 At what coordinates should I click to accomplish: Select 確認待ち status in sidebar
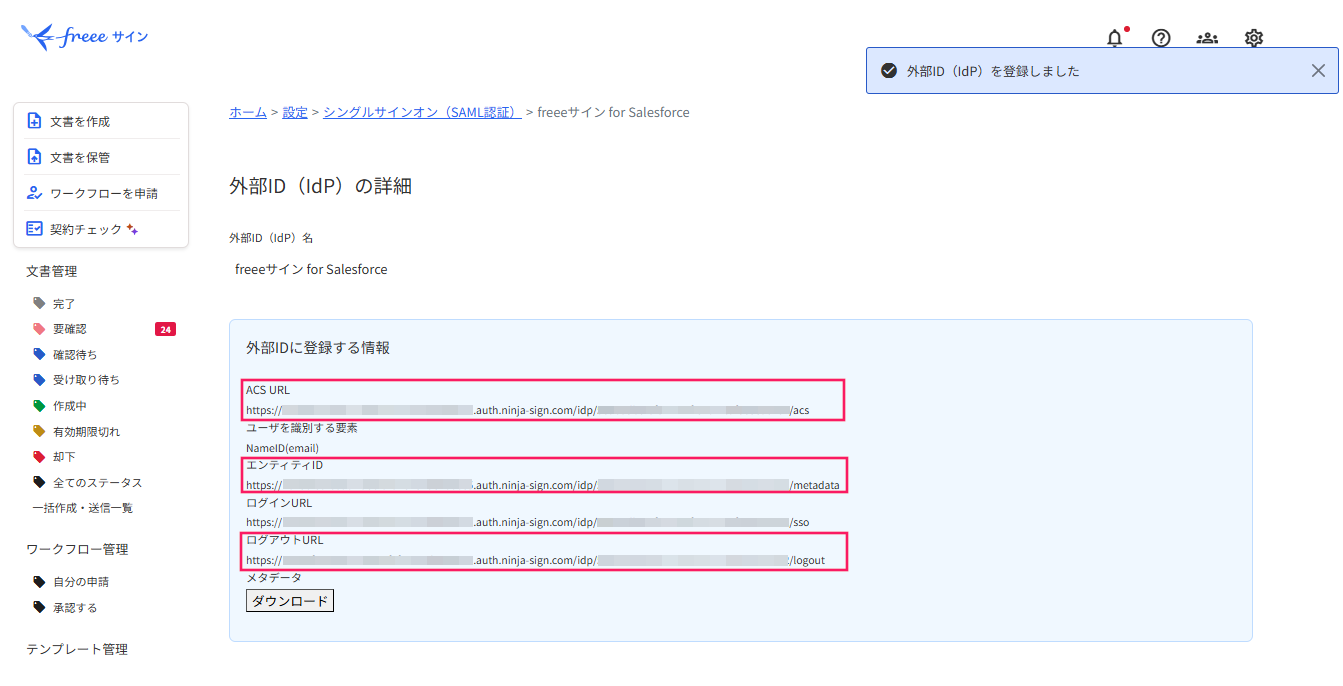75,355
